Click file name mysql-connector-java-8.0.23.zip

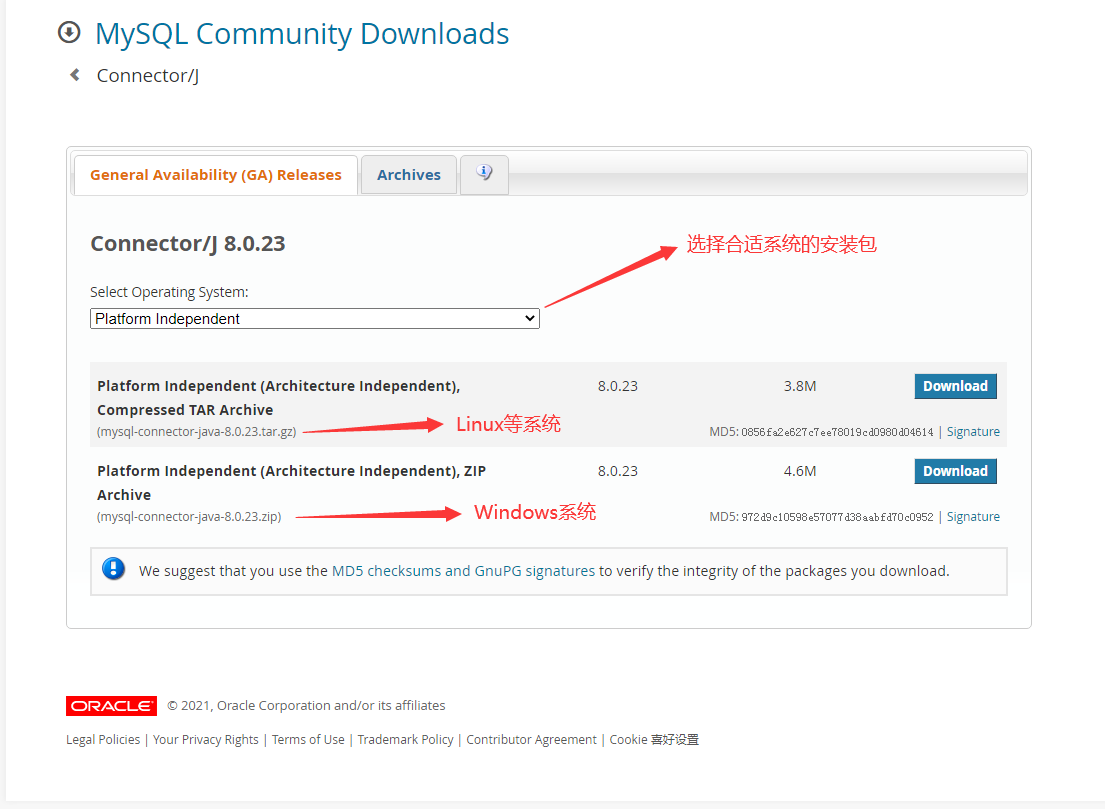pyautogui.click(x=189, y=517)
